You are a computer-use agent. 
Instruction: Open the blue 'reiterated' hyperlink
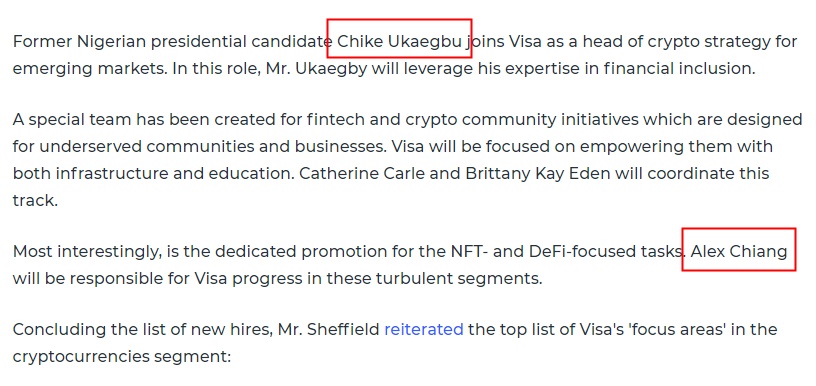[424, 329]
